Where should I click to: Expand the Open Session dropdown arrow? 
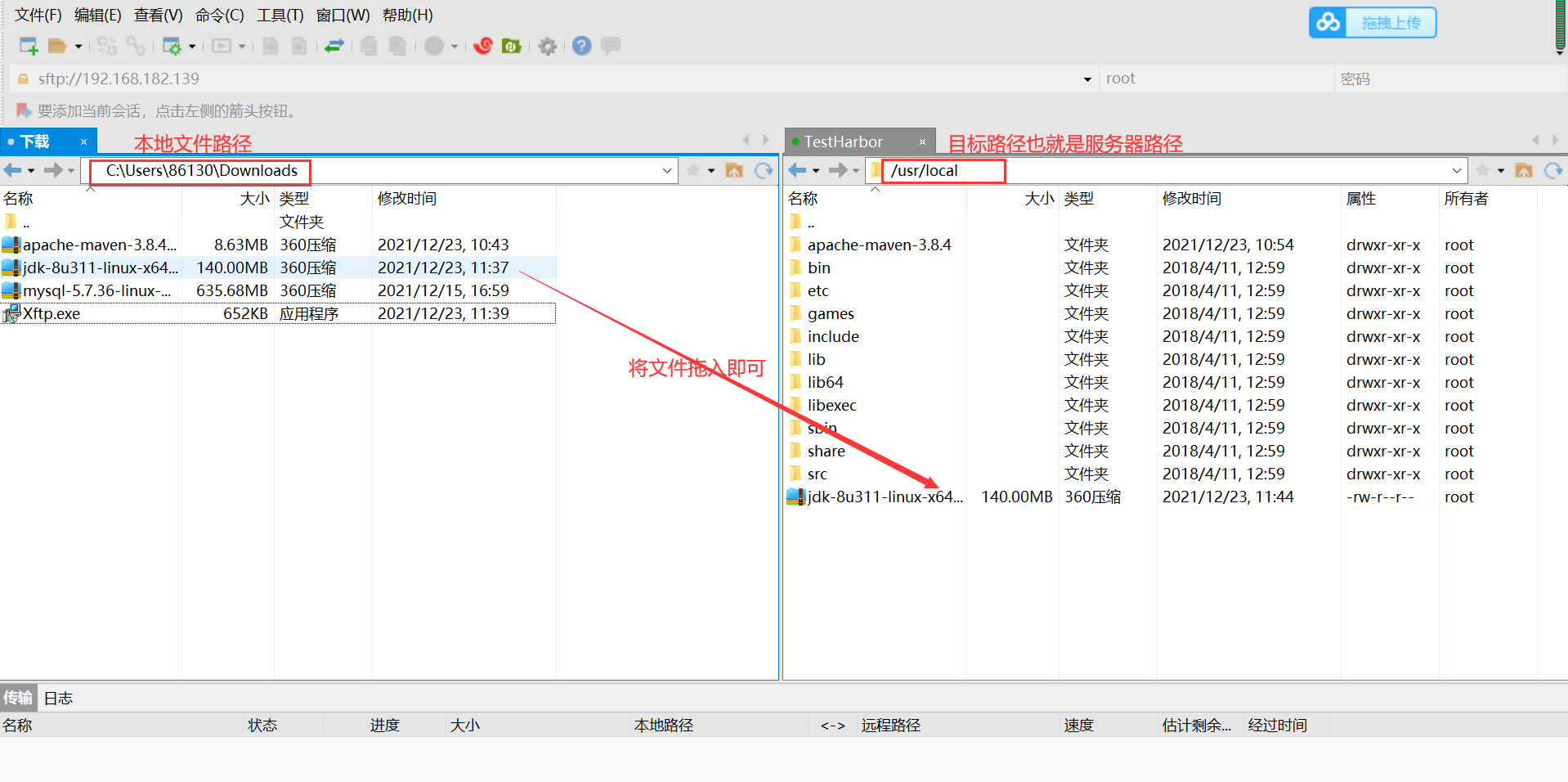(78, 47)
